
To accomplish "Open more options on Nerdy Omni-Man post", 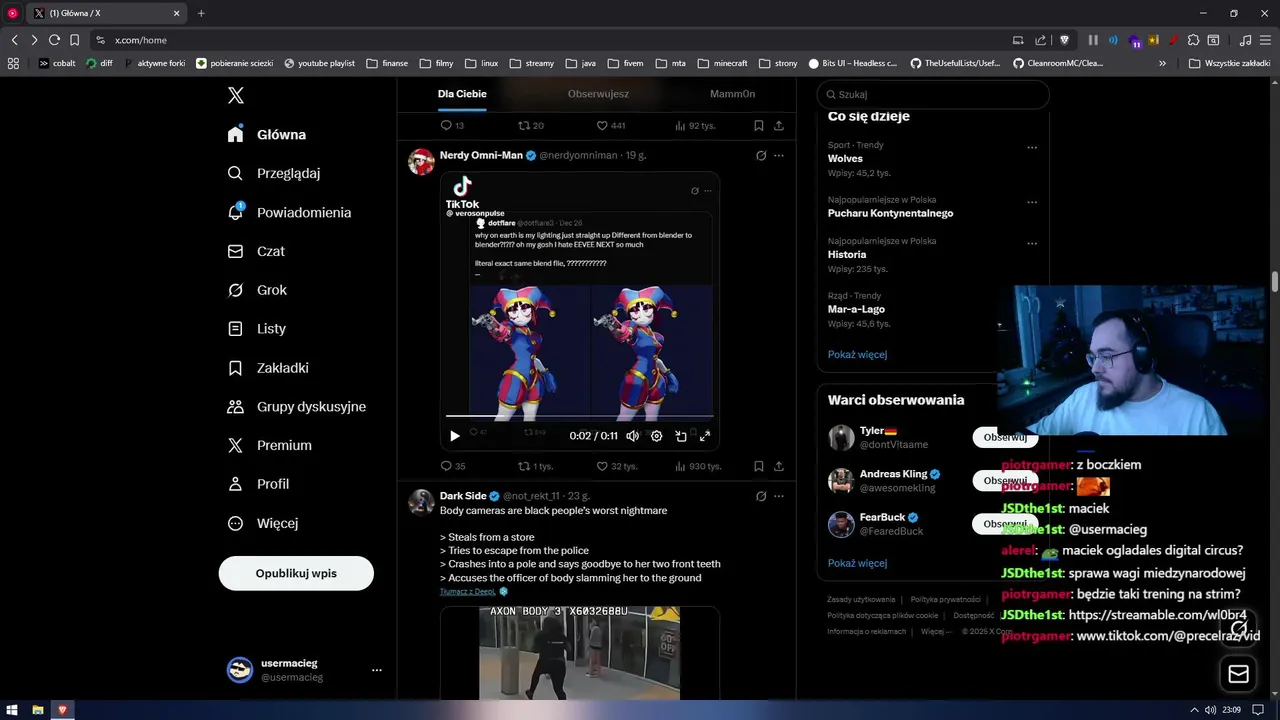I will [x=779, y=156].
